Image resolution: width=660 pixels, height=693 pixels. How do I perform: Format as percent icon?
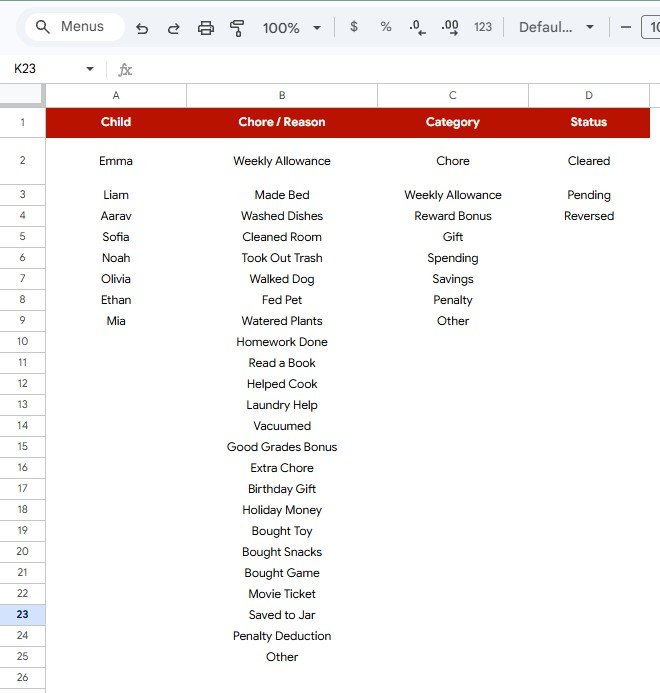386,27
